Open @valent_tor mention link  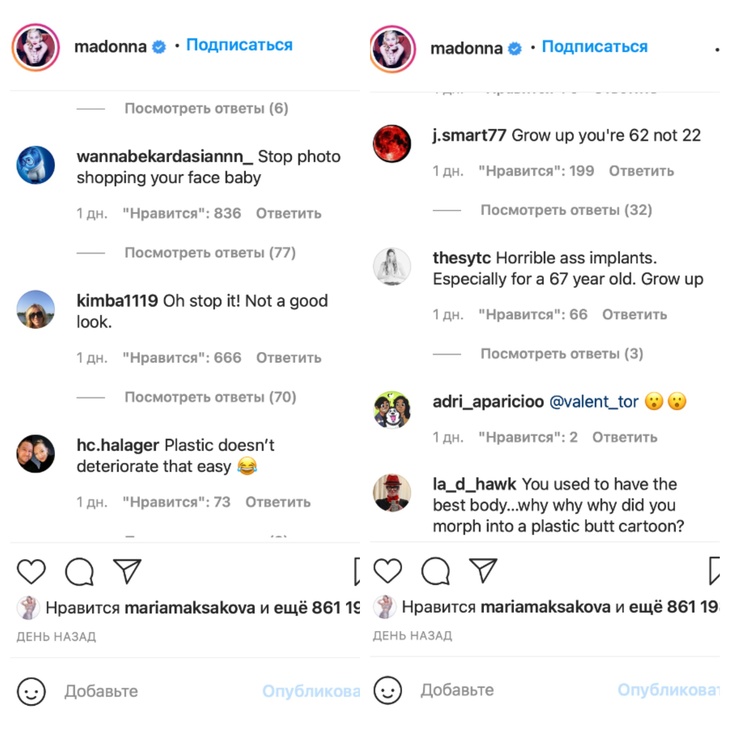(x=594, y=401)
